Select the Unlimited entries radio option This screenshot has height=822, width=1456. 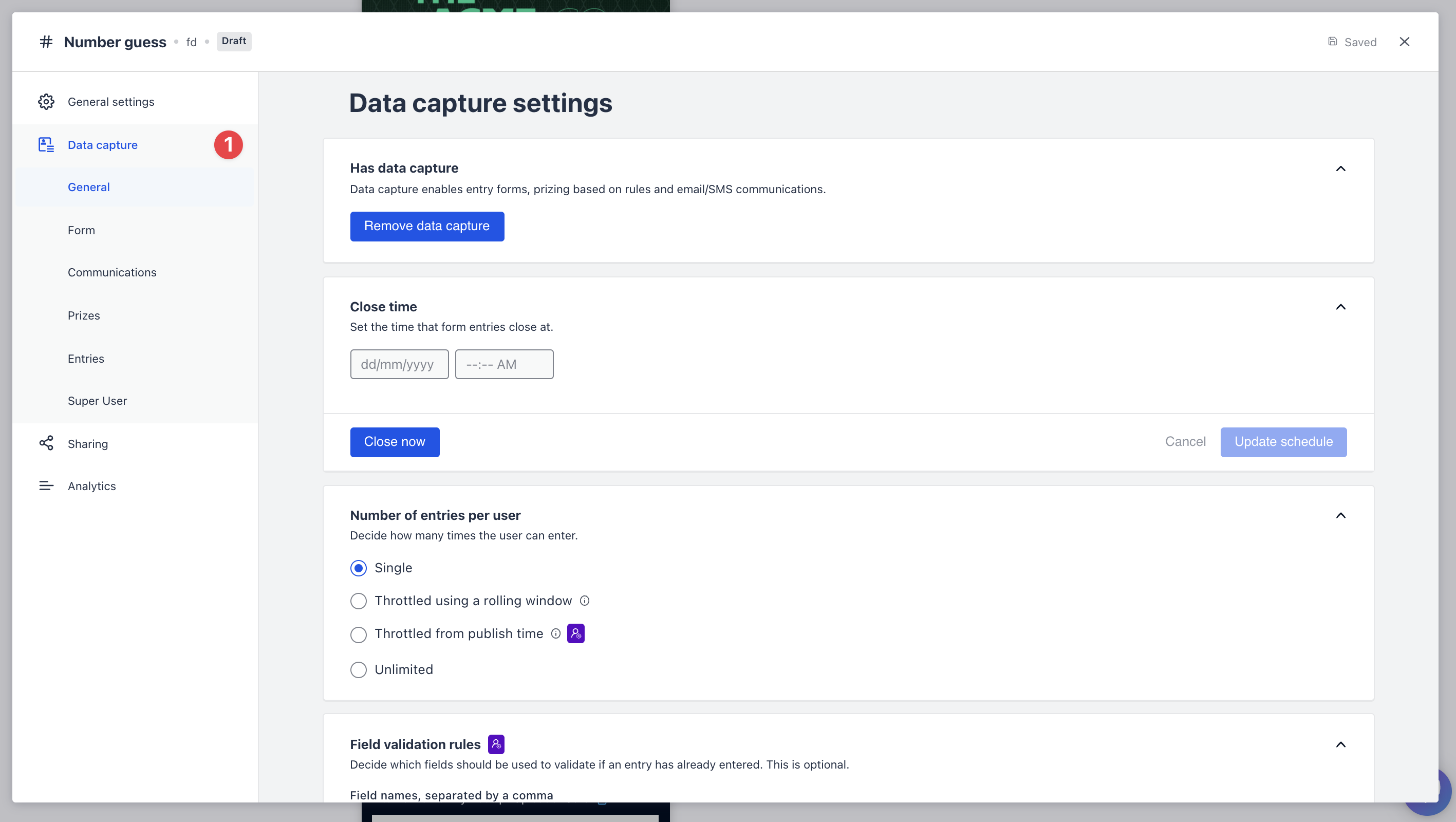pyautogui.click(x=358, y=669)
